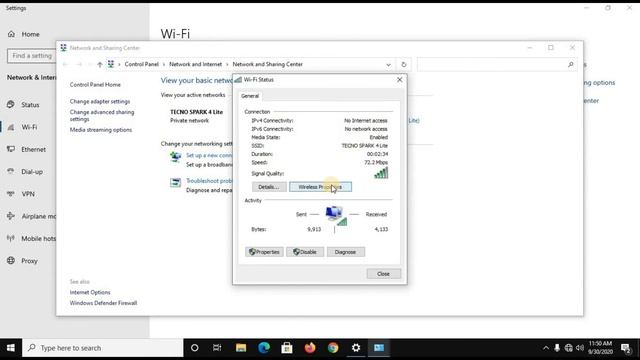
Task: Open Windows Defender Firewall link
Action: pos(103,303)
